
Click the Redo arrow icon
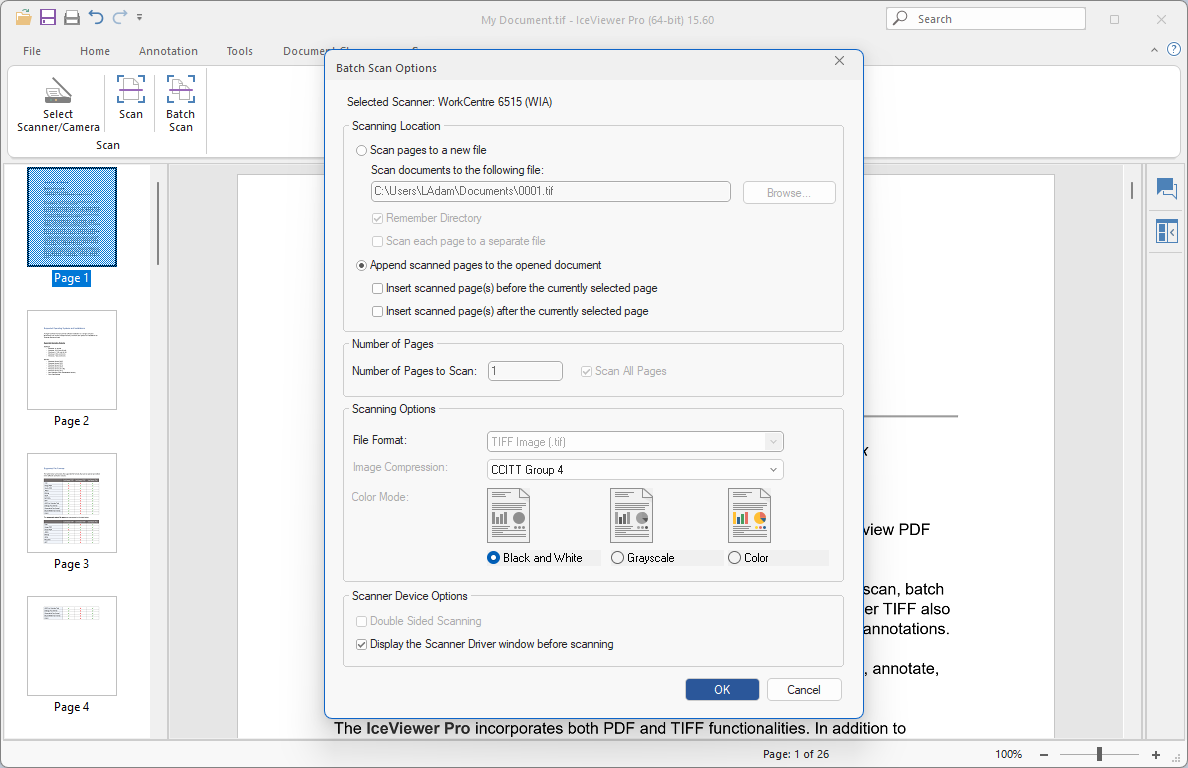point(120,17)
